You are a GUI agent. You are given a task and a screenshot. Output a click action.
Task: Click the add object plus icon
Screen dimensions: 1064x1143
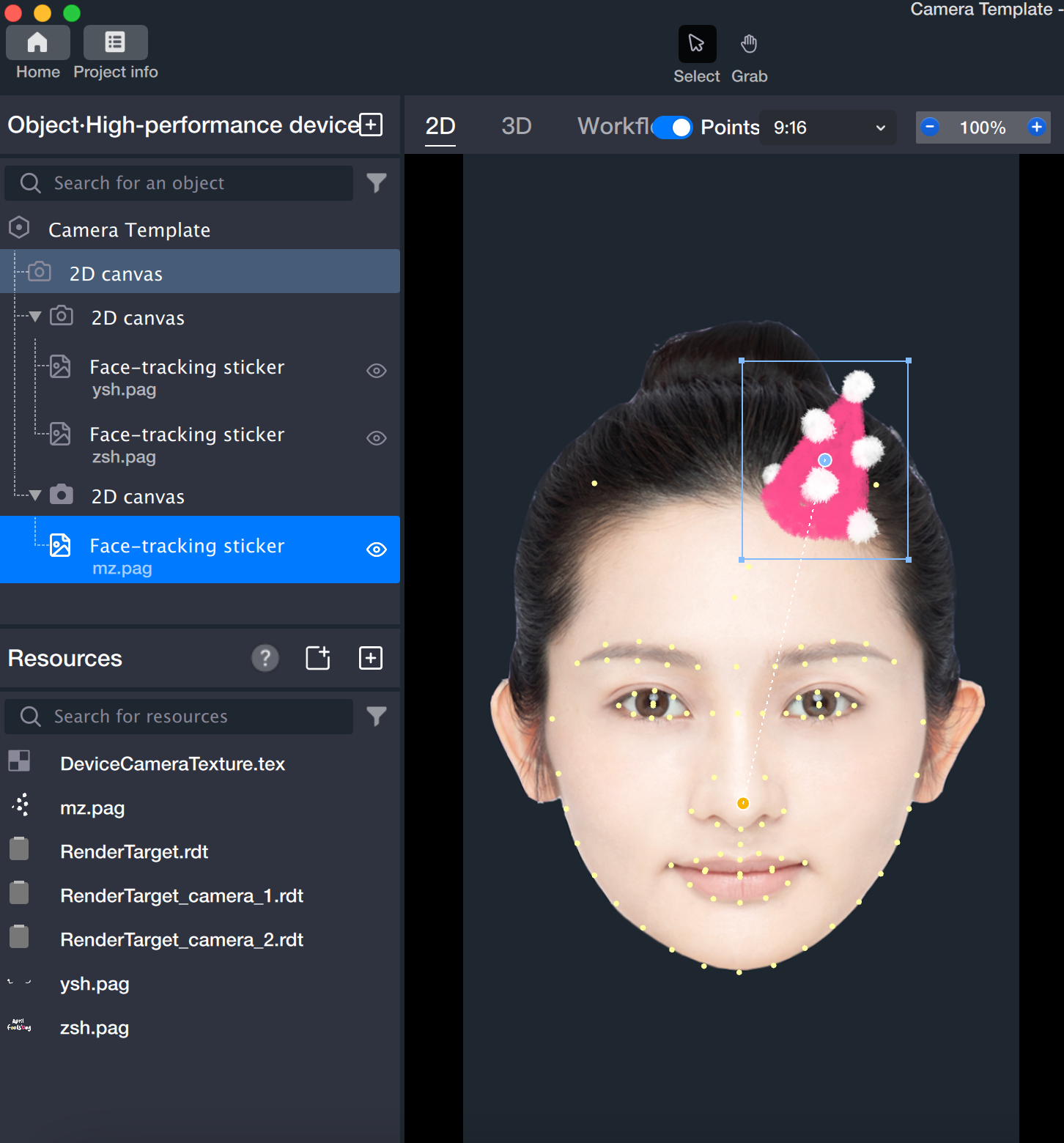372,125
